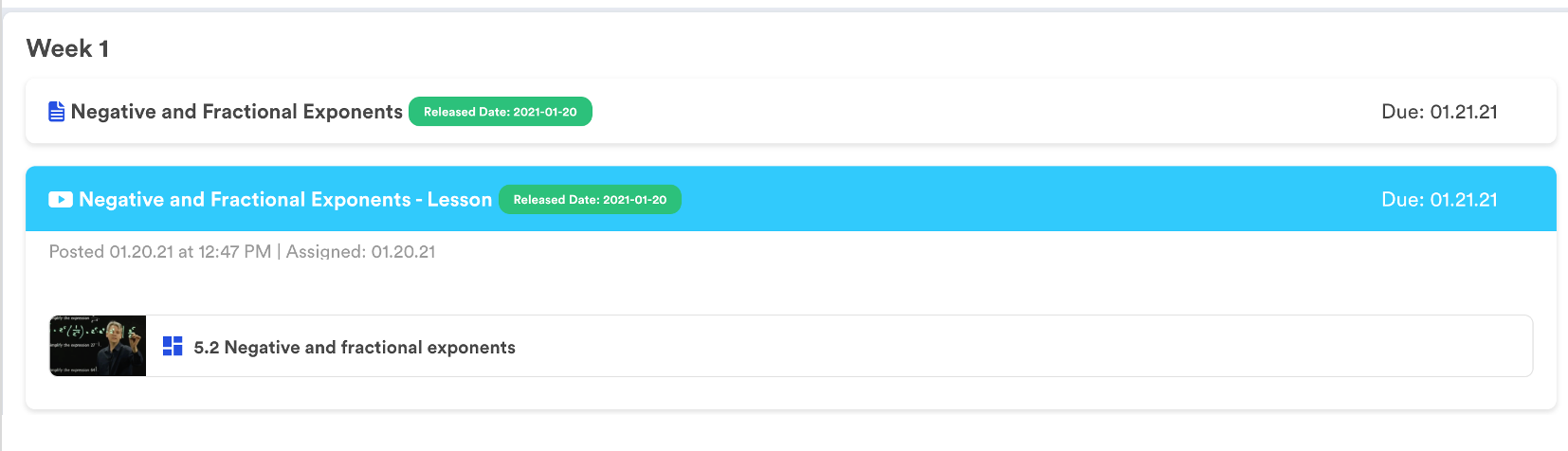Open the Negative and Fractional Exponents assignment title
The width and height of the screenshot is (1568, 451).
pos(237,112)
